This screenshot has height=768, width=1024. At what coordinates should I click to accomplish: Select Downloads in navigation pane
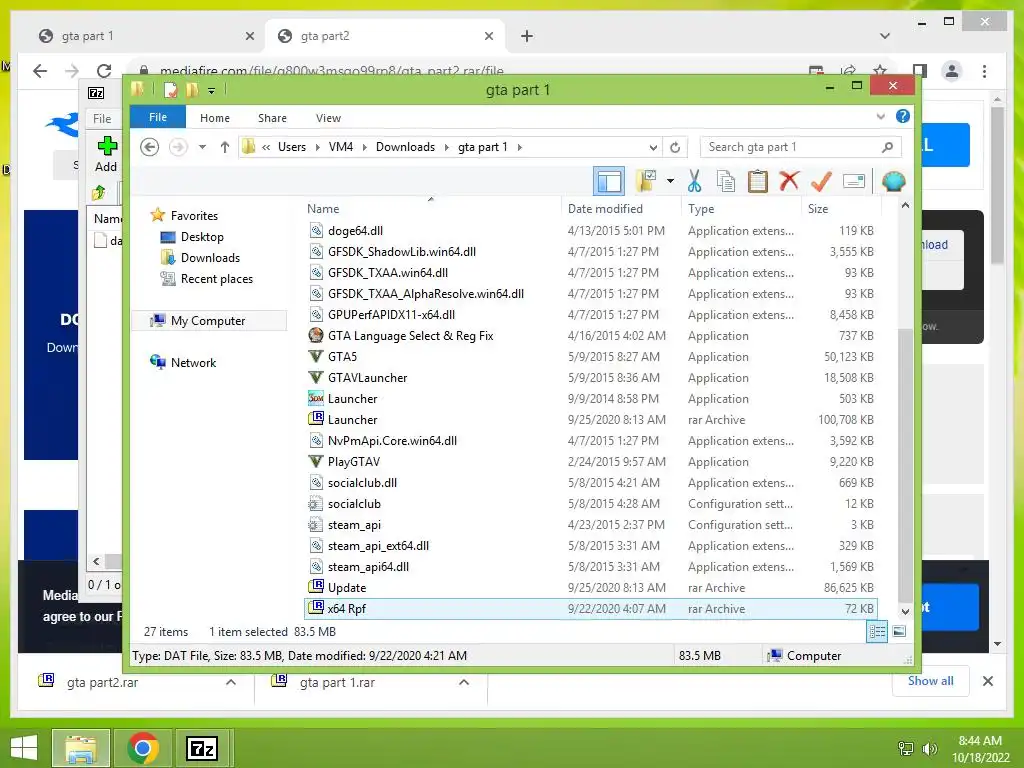pos(210,257)
